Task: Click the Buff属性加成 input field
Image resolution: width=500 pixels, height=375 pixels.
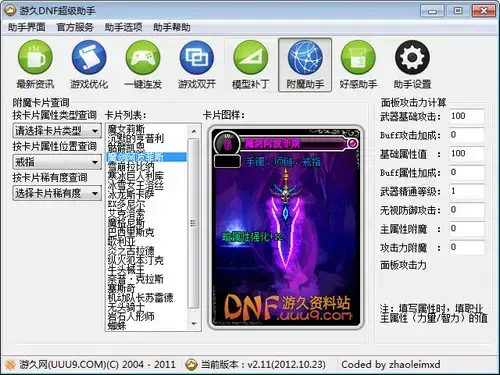Action: point(466,172)
